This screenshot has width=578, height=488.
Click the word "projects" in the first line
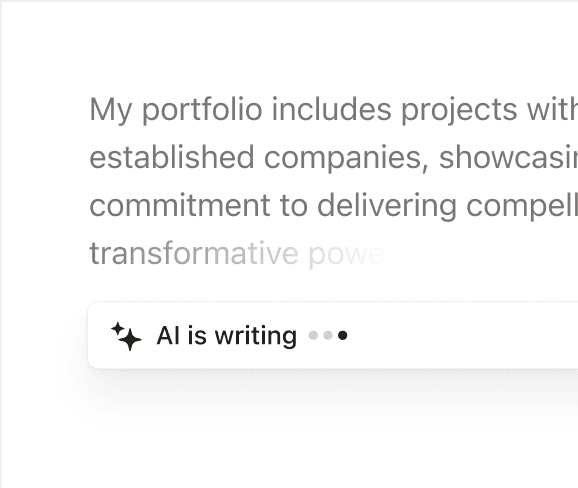click(x=459, y=109)
